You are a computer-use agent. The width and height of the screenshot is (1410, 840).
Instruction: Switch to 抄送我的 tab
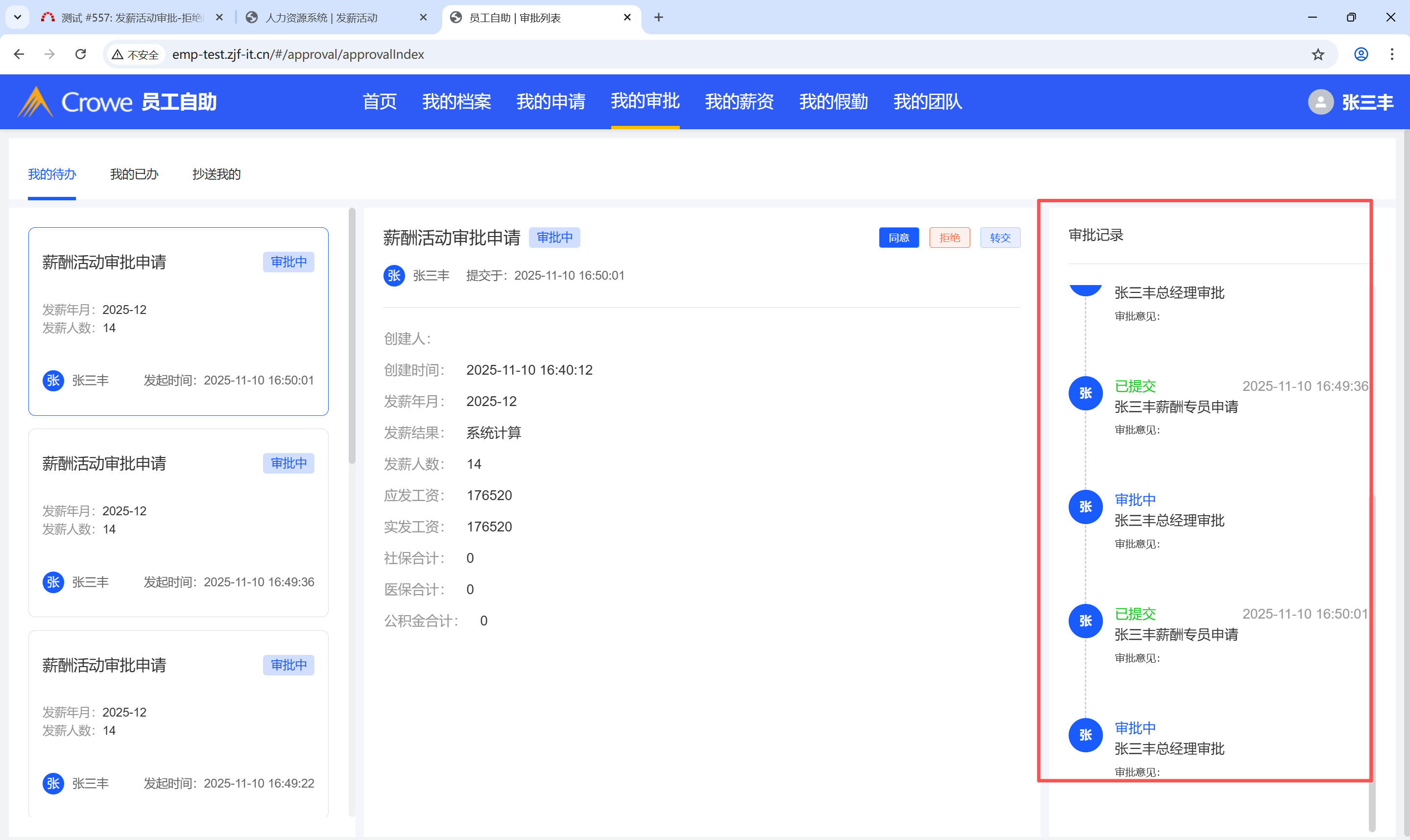[216, 174]
